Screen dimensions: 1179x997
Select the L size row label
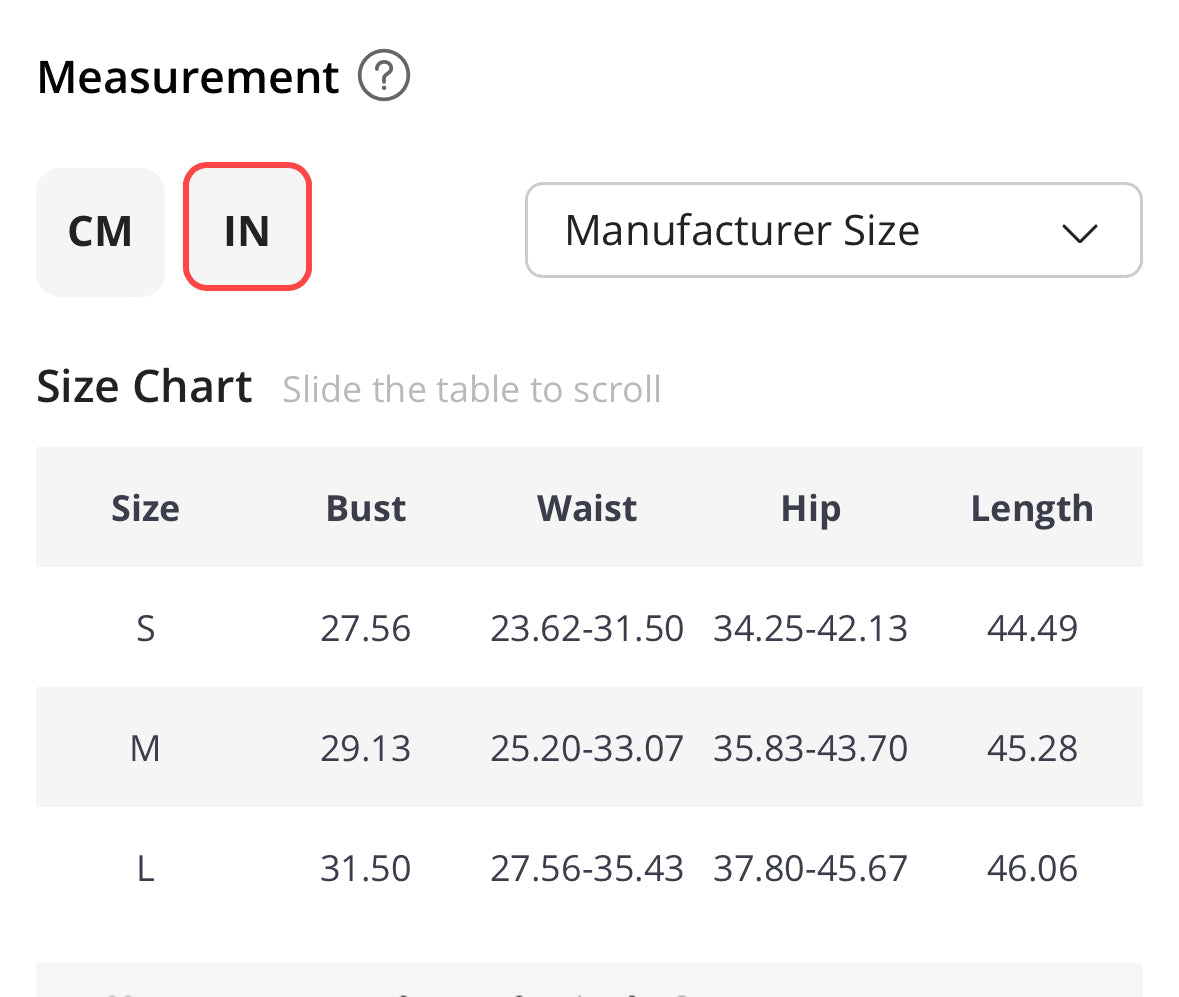pyautogui.click(x=145, y=868)
